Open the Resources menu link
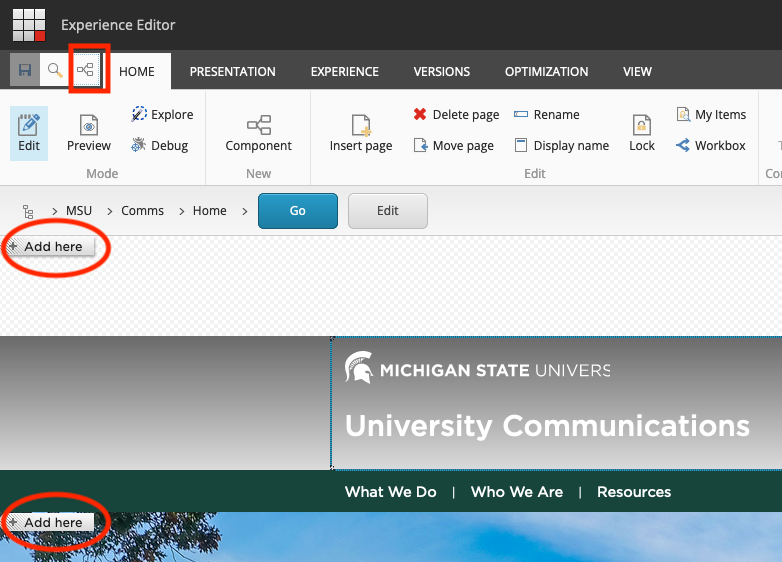The image size is (782, 562). click(x=634, y=492)
